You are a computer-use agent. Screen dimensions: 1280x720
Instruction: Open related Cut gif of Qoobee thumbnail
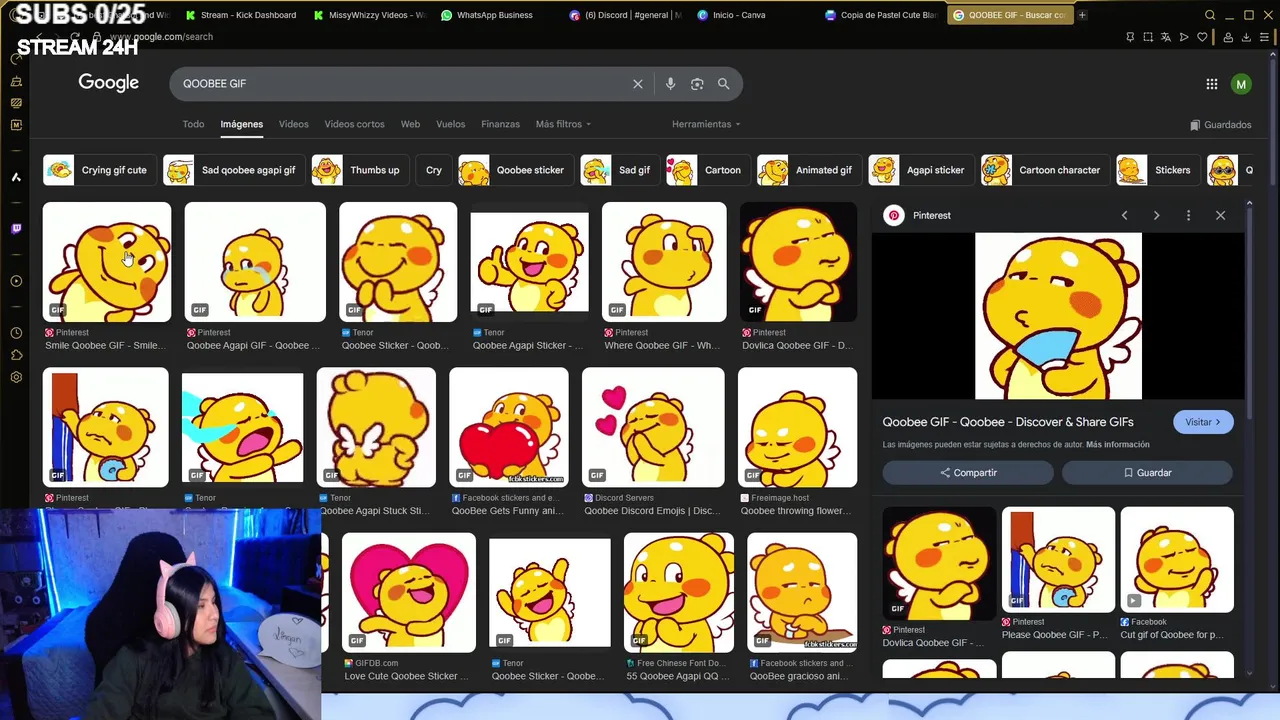1177,560
